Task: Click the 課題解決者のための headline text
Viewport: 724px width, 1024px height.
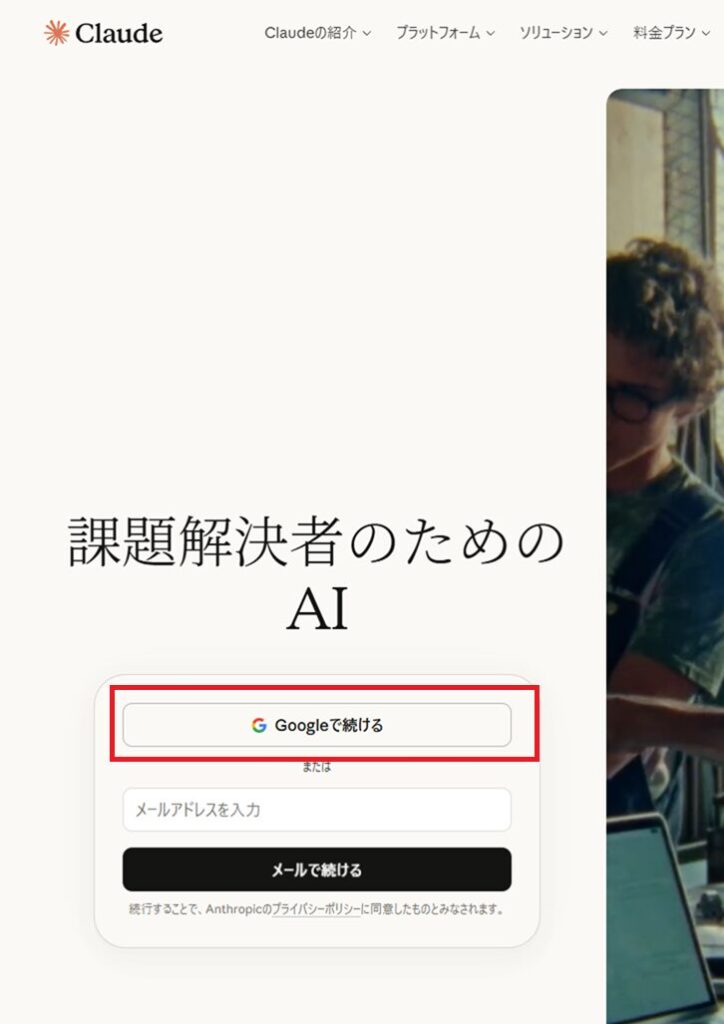Action: (317, 541)
